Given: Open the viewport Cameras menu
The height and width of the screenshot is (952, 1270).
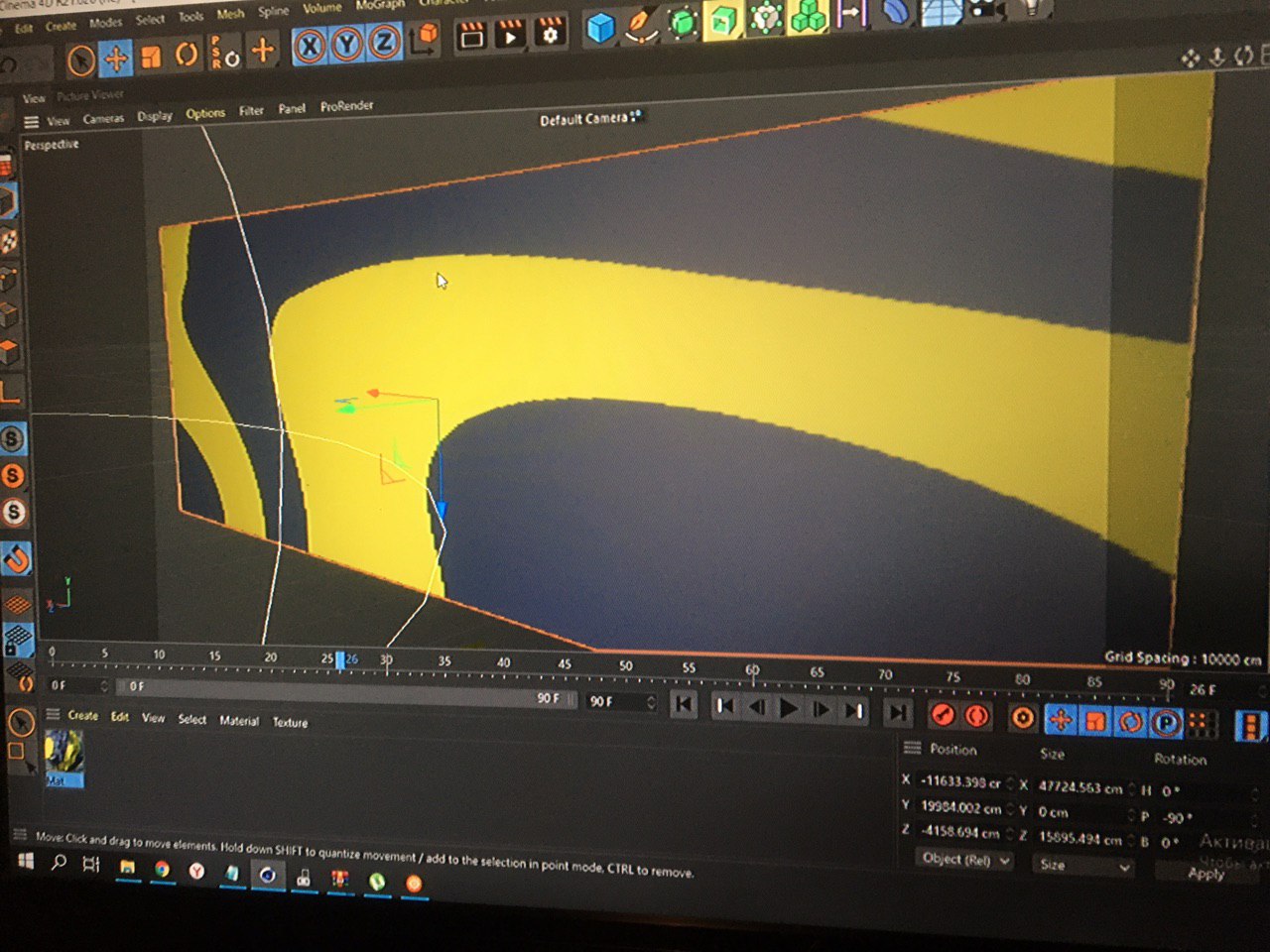Looking at the screenshot, I should point(103,119).
